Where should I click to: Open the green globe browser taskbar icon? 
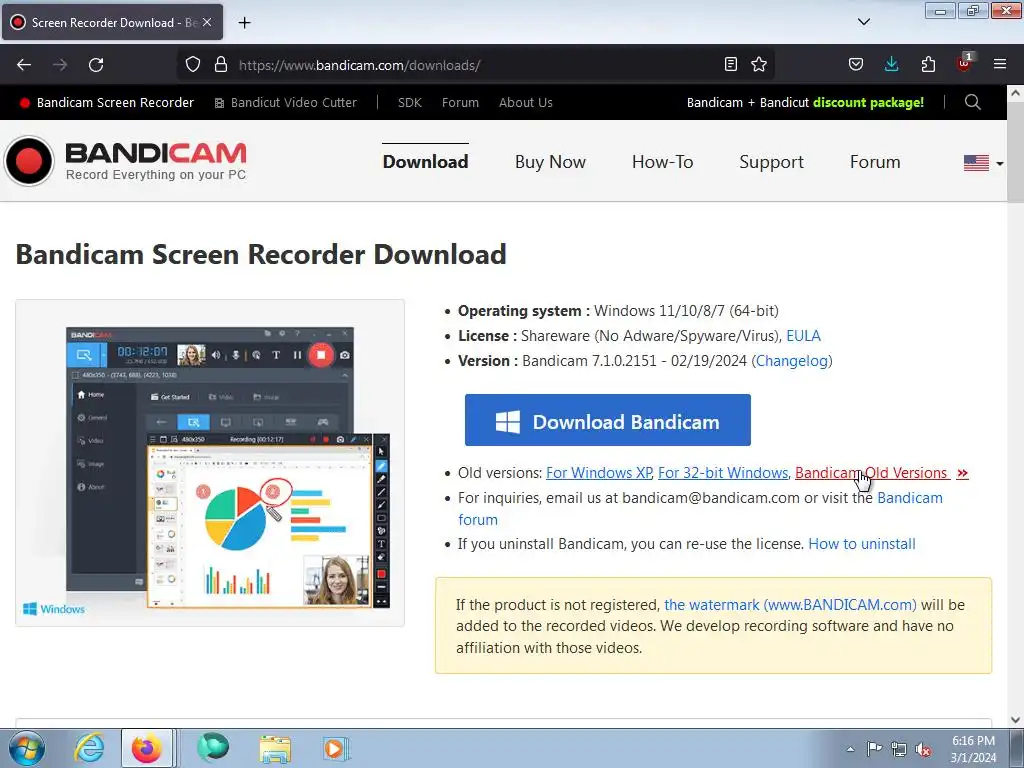213,748
